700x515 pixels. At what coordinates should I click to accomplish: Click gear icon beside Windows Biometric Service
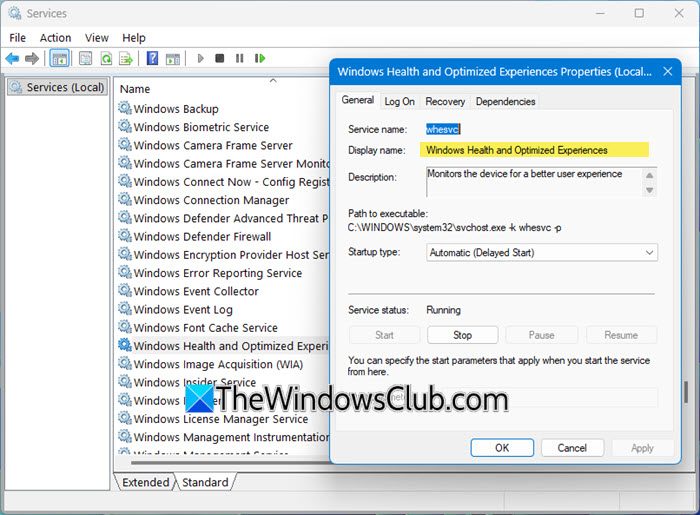[x=125, y=126]
